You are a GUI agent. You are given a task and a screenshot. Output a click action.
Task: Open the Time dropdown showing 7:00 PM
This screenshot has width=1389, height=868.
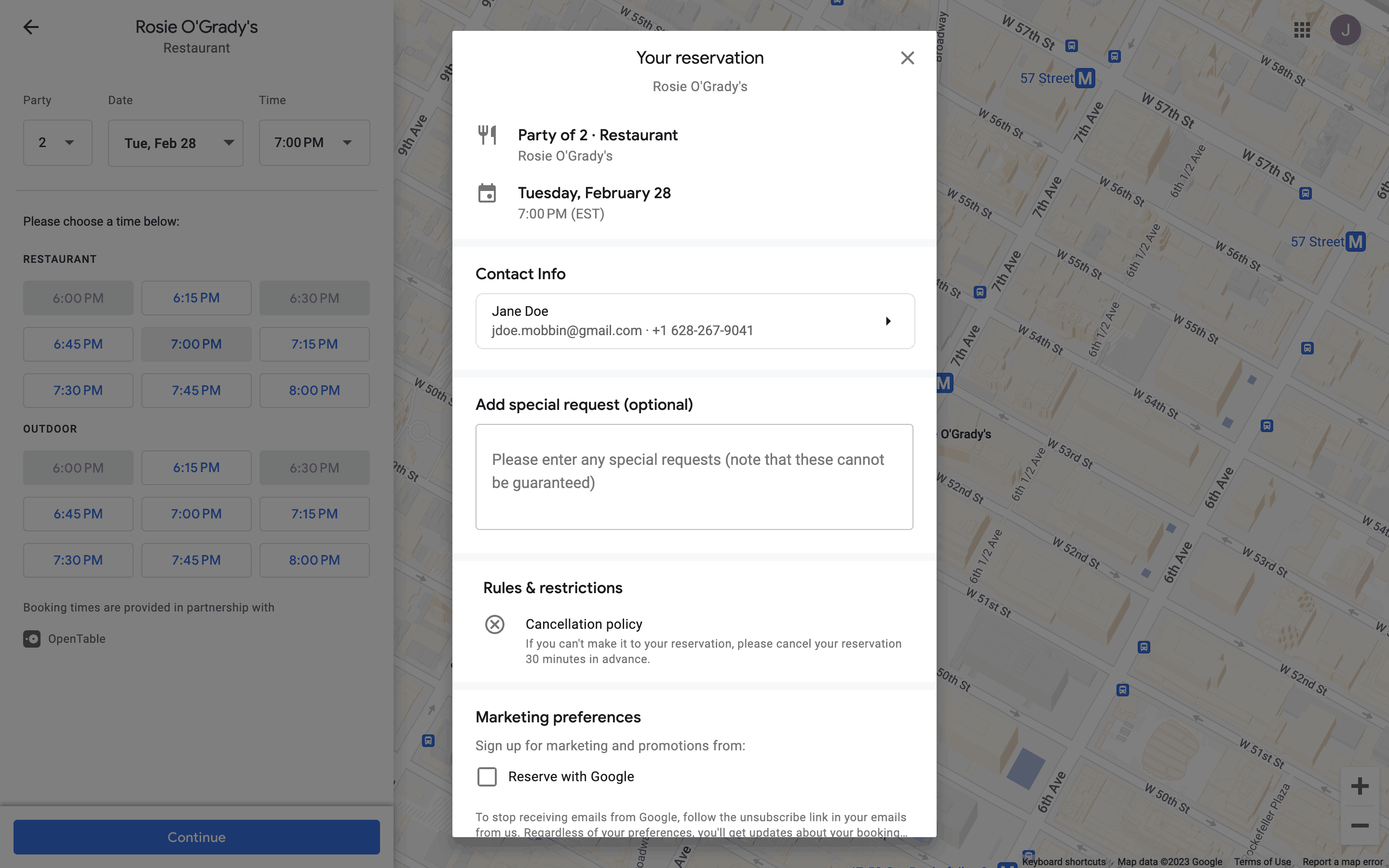click(314, 143)
